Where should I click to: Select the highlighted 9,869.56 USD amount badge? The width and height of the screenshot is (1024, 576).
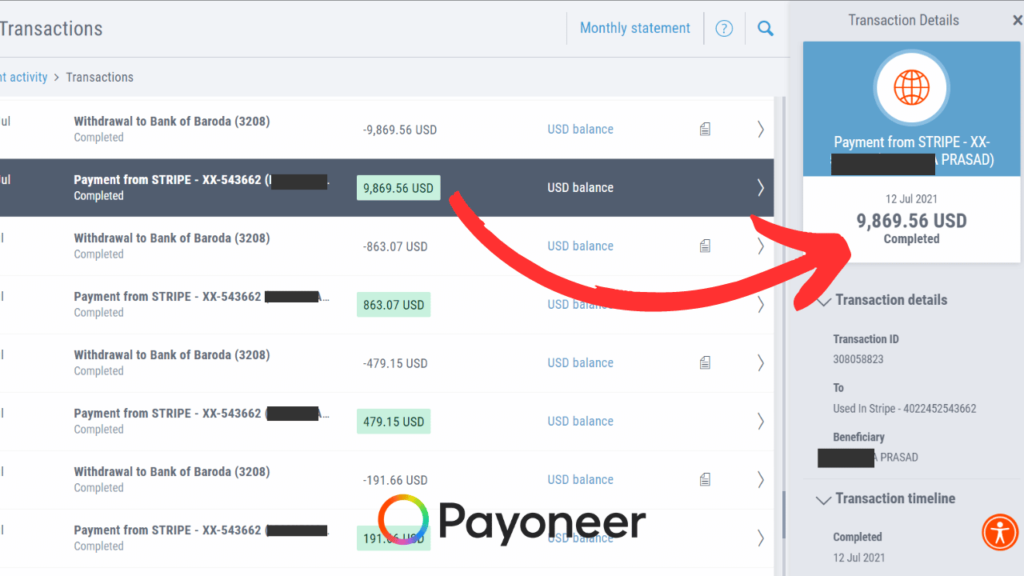click(398, 188)
